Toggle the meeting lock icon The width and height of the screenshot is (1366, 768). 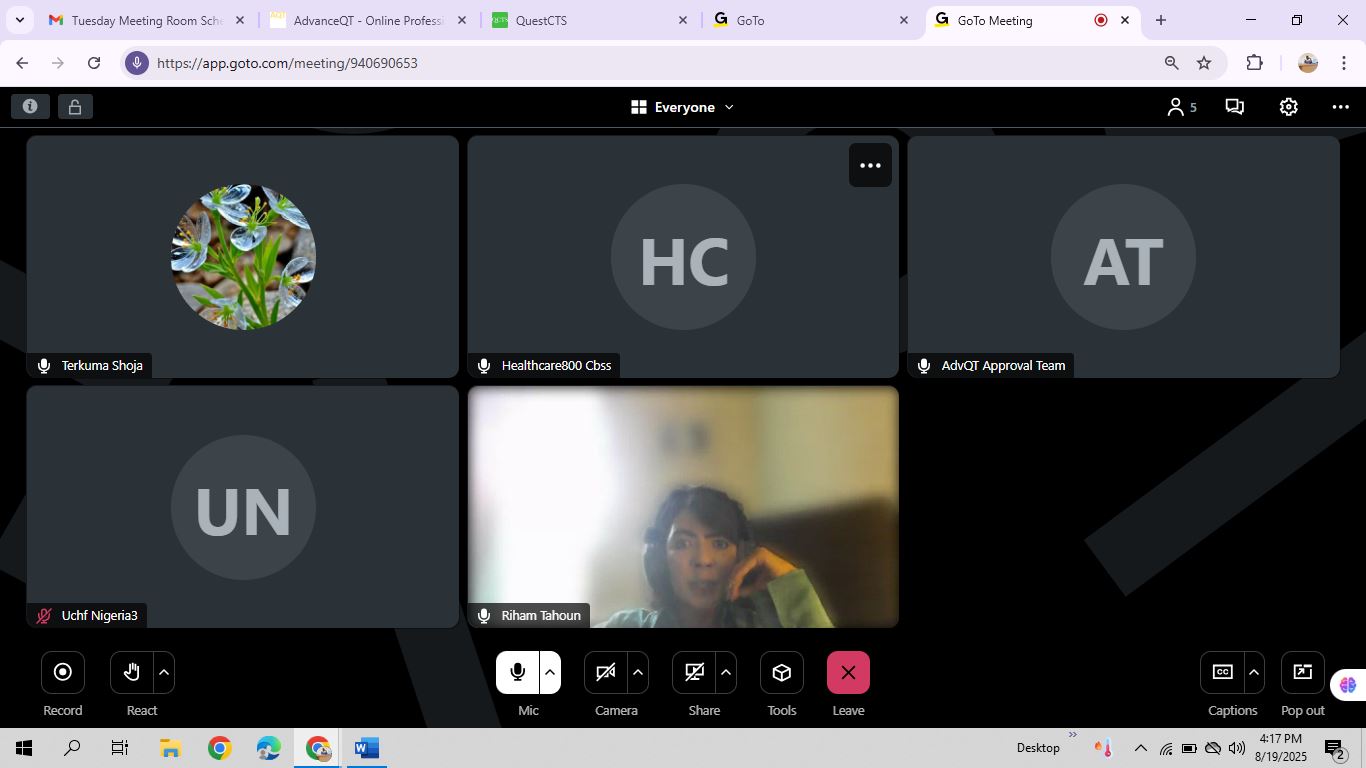point(75,107)
